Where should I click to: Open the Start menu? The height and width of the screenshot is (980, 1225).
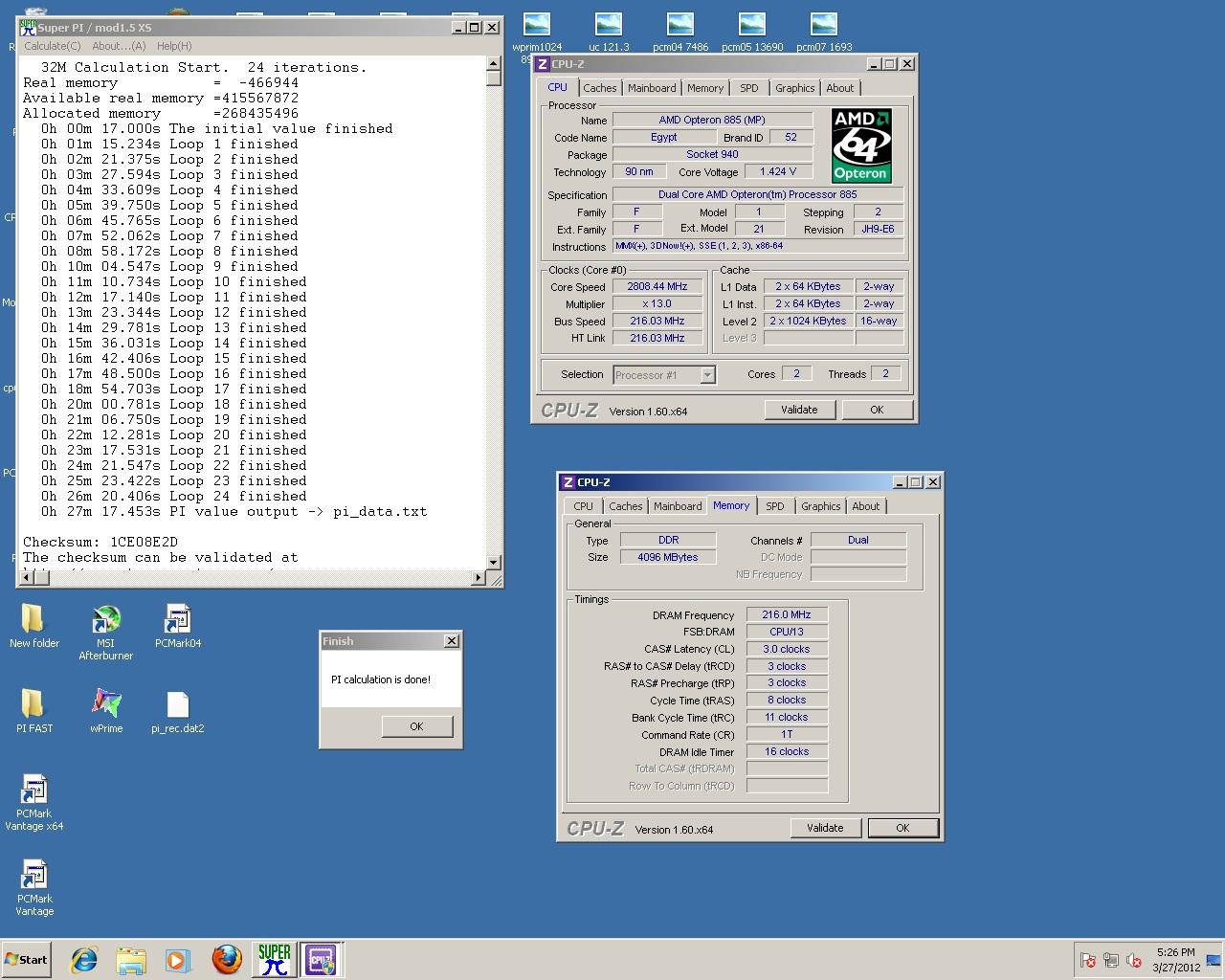click(26, 960)
